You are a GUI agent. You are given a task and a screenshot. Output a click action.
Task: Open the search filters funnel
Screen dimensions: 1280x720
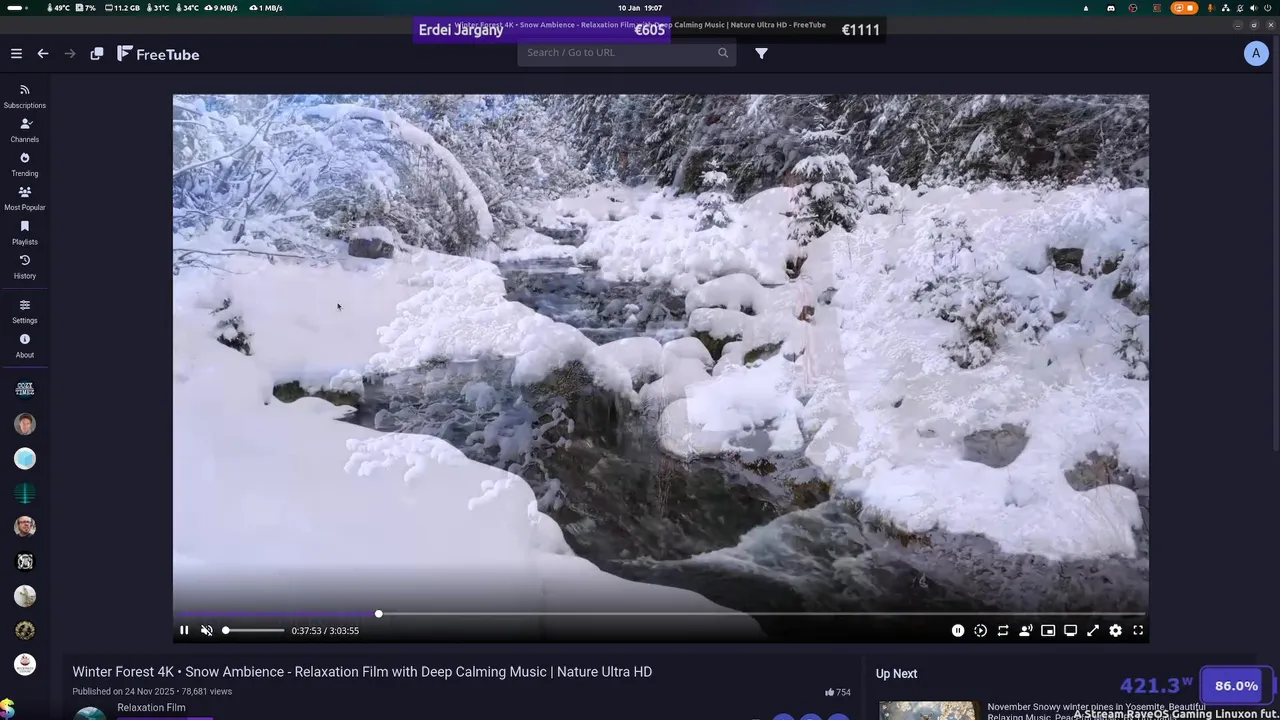tap(762, 54)
